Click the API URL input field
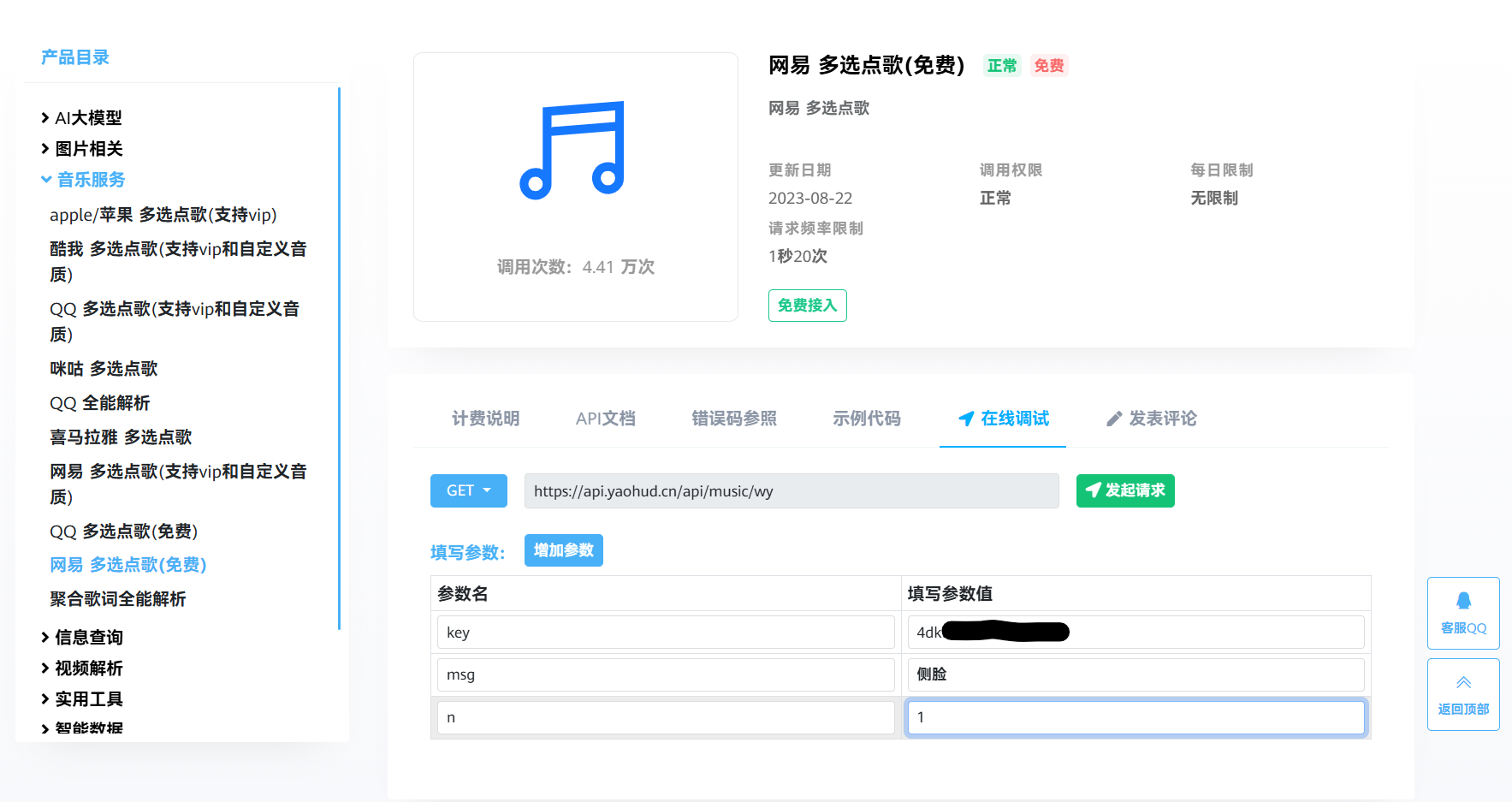The height and width of the screenshot is (802, 1512). pos(792,491)
